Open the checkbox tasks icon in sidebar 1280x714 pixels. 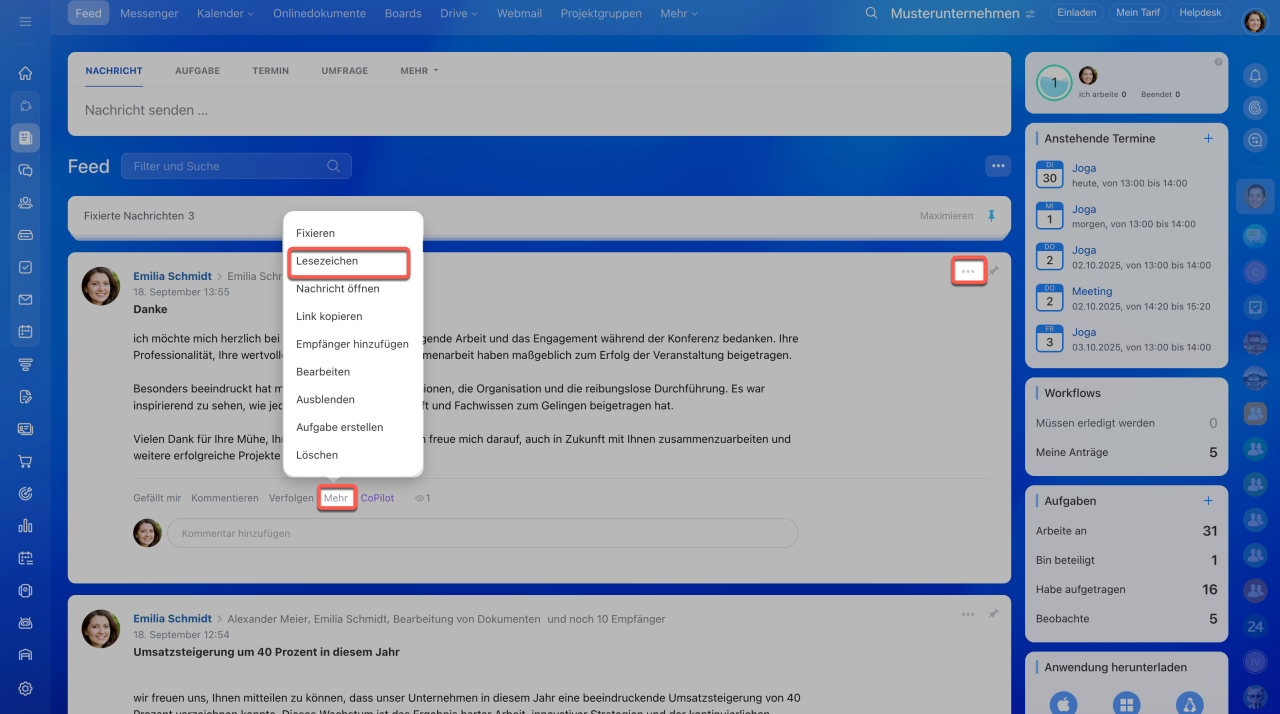[25, 267]
